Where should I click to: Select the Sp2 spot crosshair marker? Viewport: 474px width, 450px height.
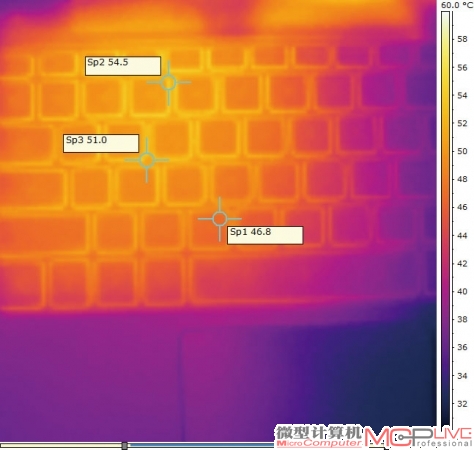[169, 83]
